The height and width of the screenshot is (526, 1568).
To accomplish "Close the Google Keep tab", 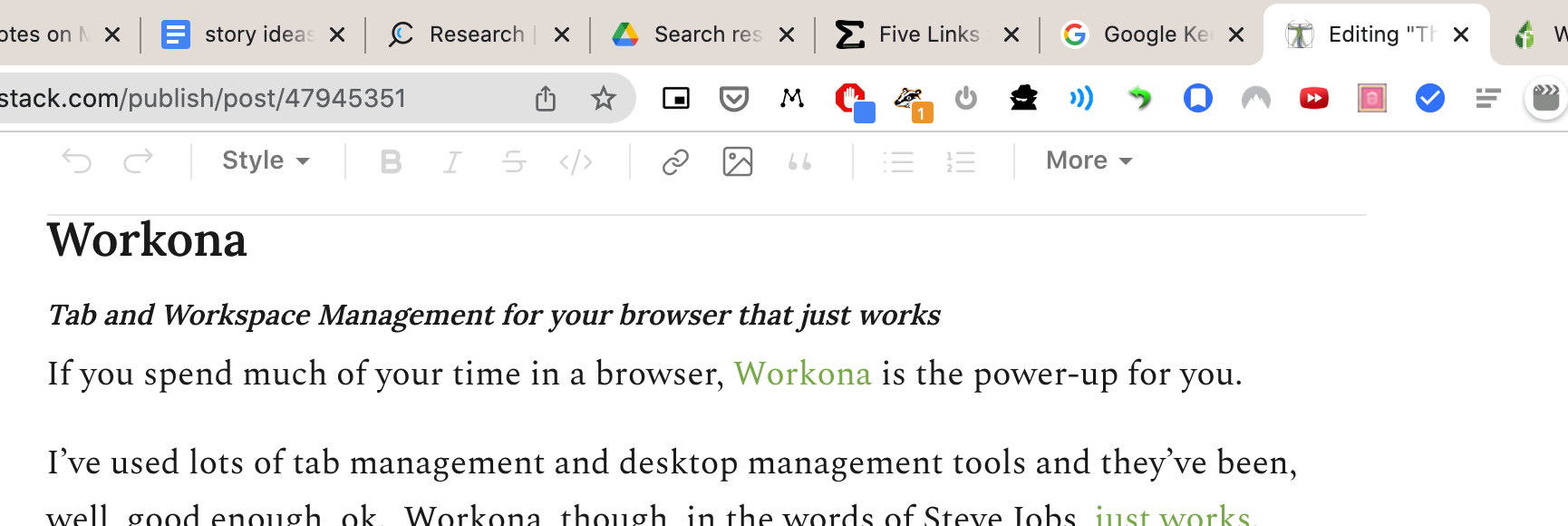I will 1236,34.
